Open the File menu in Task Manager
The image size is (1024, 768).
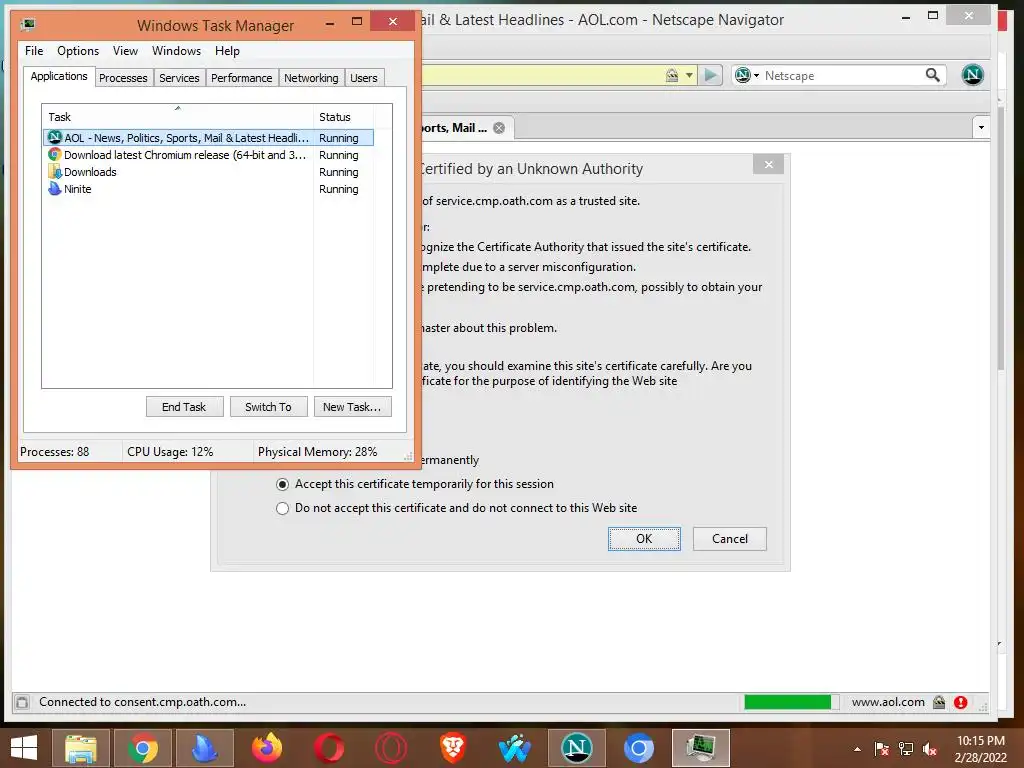pyautogui.click(x=34, y=51)
